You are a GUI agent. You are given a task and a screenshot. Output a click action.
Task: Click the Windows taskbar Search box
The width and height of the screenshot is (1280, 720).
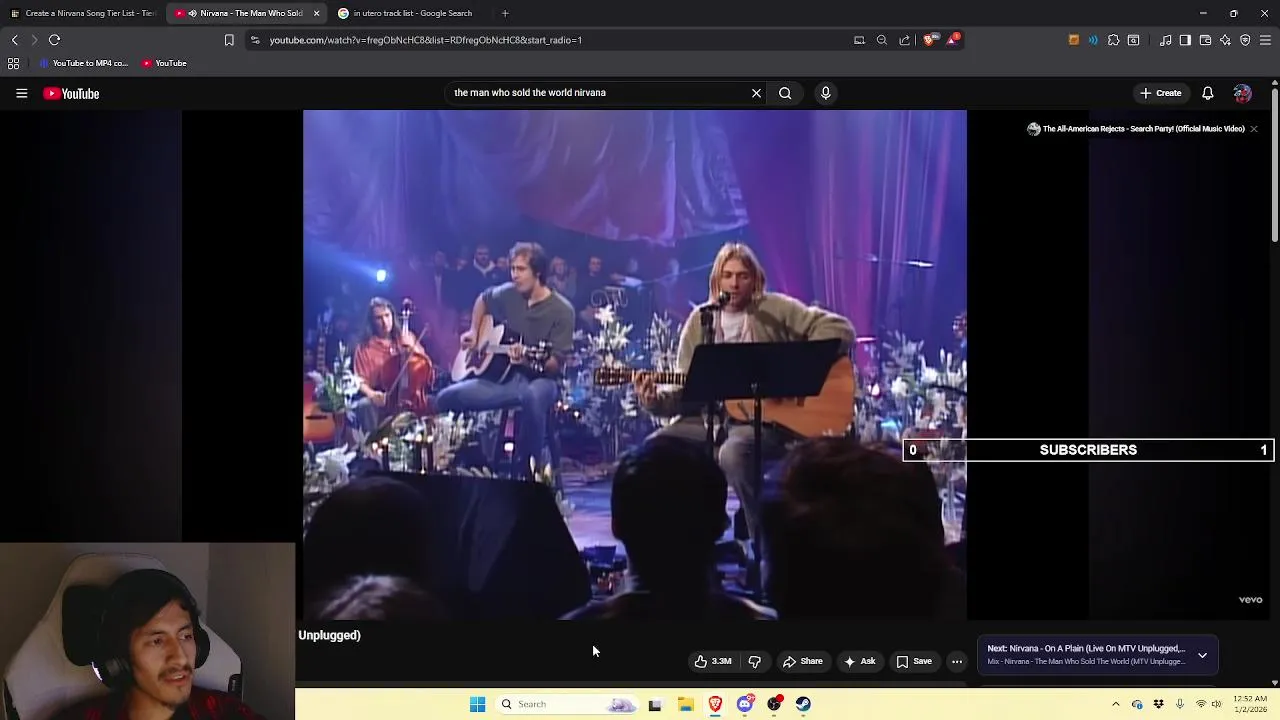567,704
